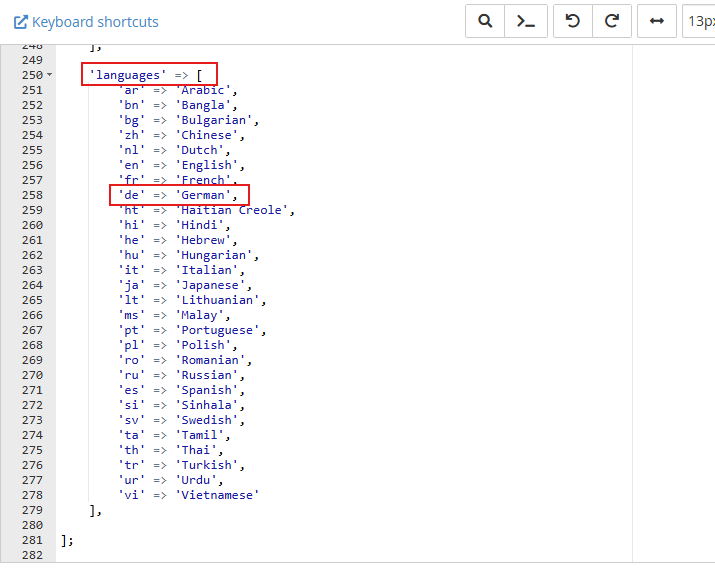The height and width of the screenshot is (580, 715).
Task: Place cursor in 'Haitian Creole' text
Action: pos(236,210)
